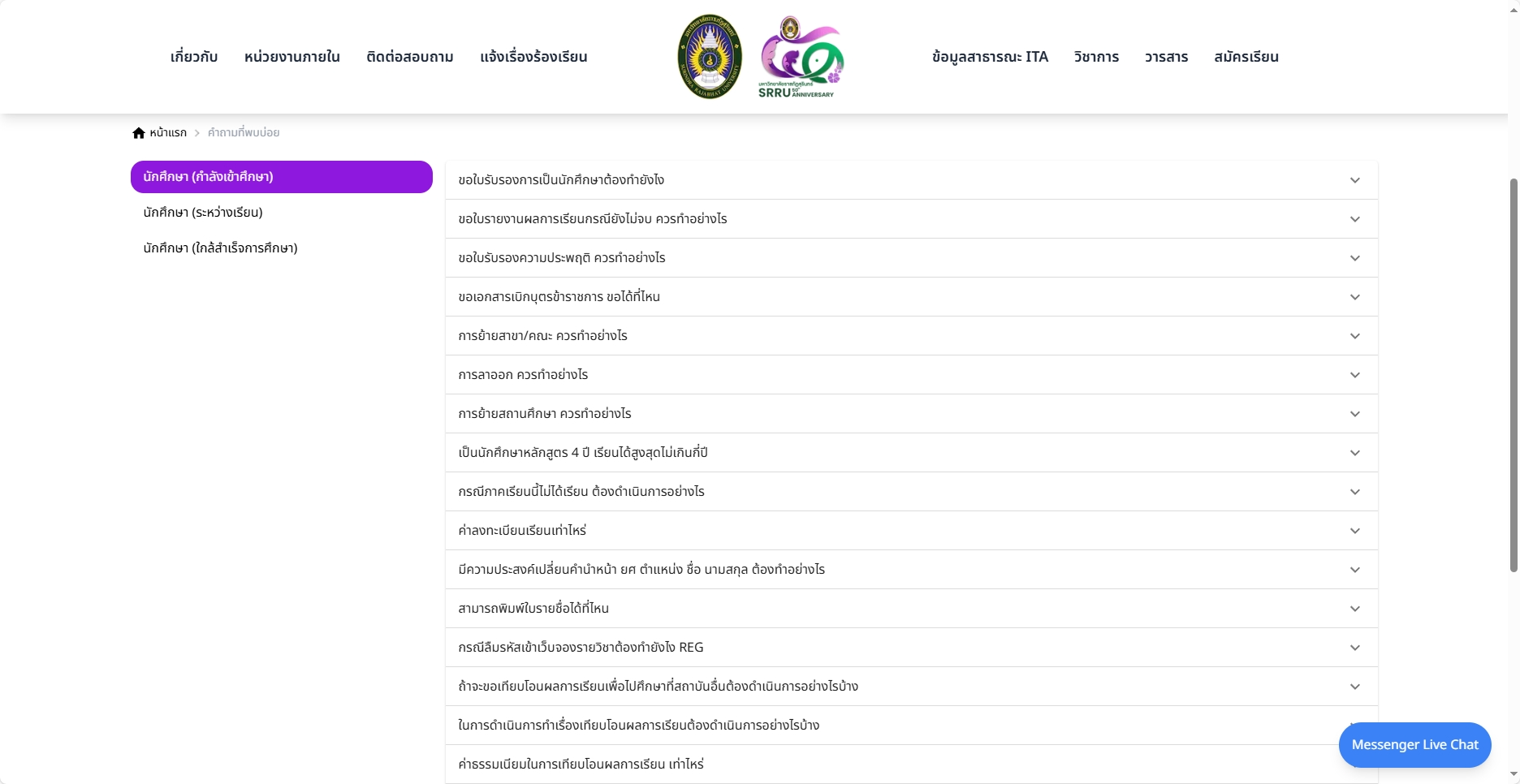Select the 'นักศึกษา (ระหว่างเรียน)' category
Viewport: 1520px width, 784px height.
point(201,212)
